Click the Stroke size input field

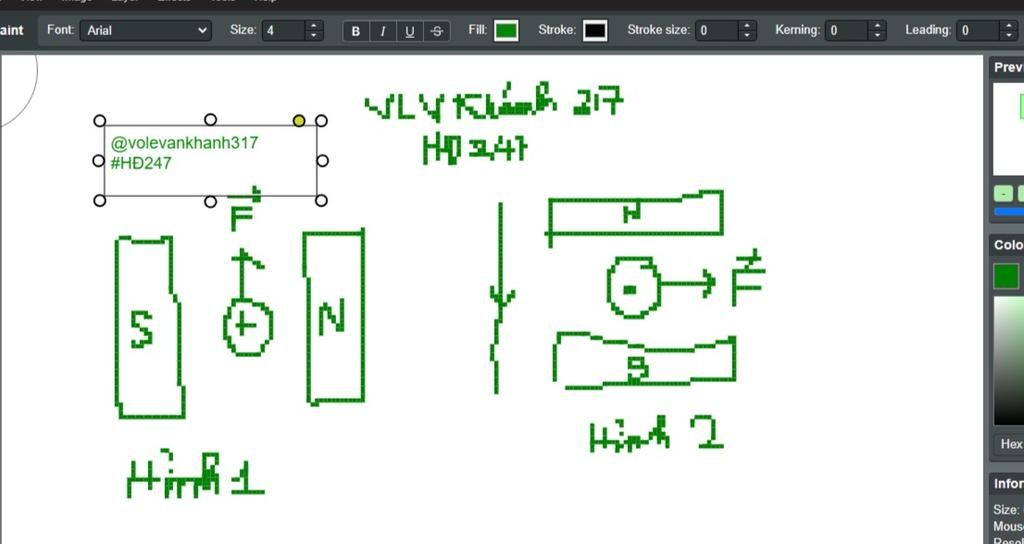[x=716, y=30]
